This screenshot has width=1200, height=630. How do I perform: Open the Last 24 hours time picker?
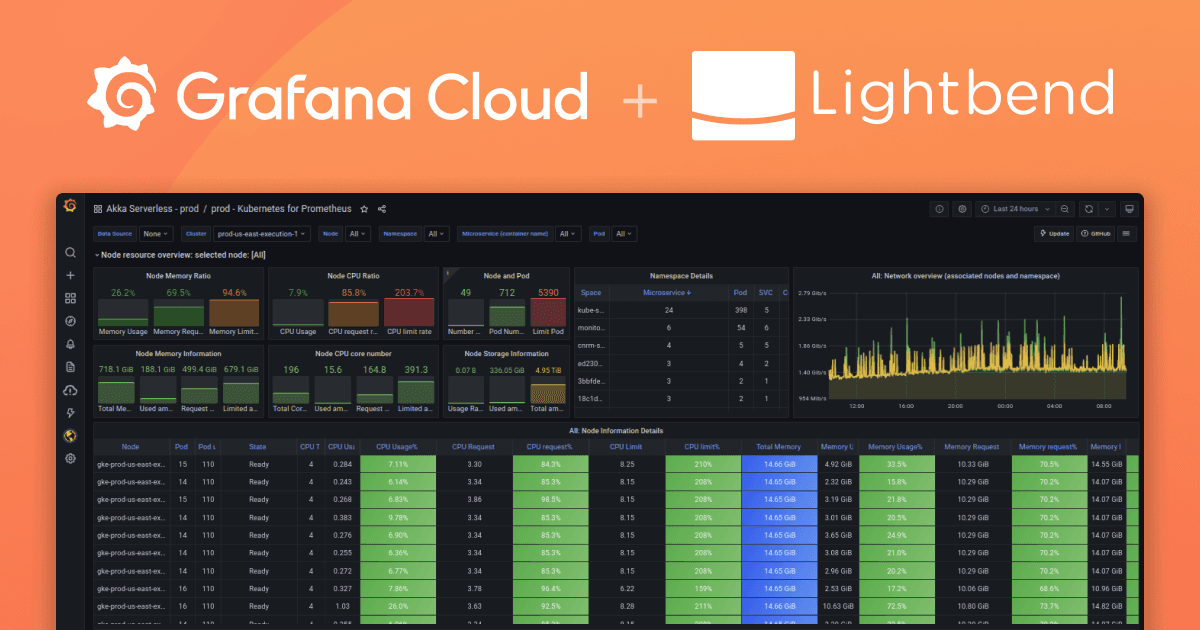click(x=1013, y=208)
